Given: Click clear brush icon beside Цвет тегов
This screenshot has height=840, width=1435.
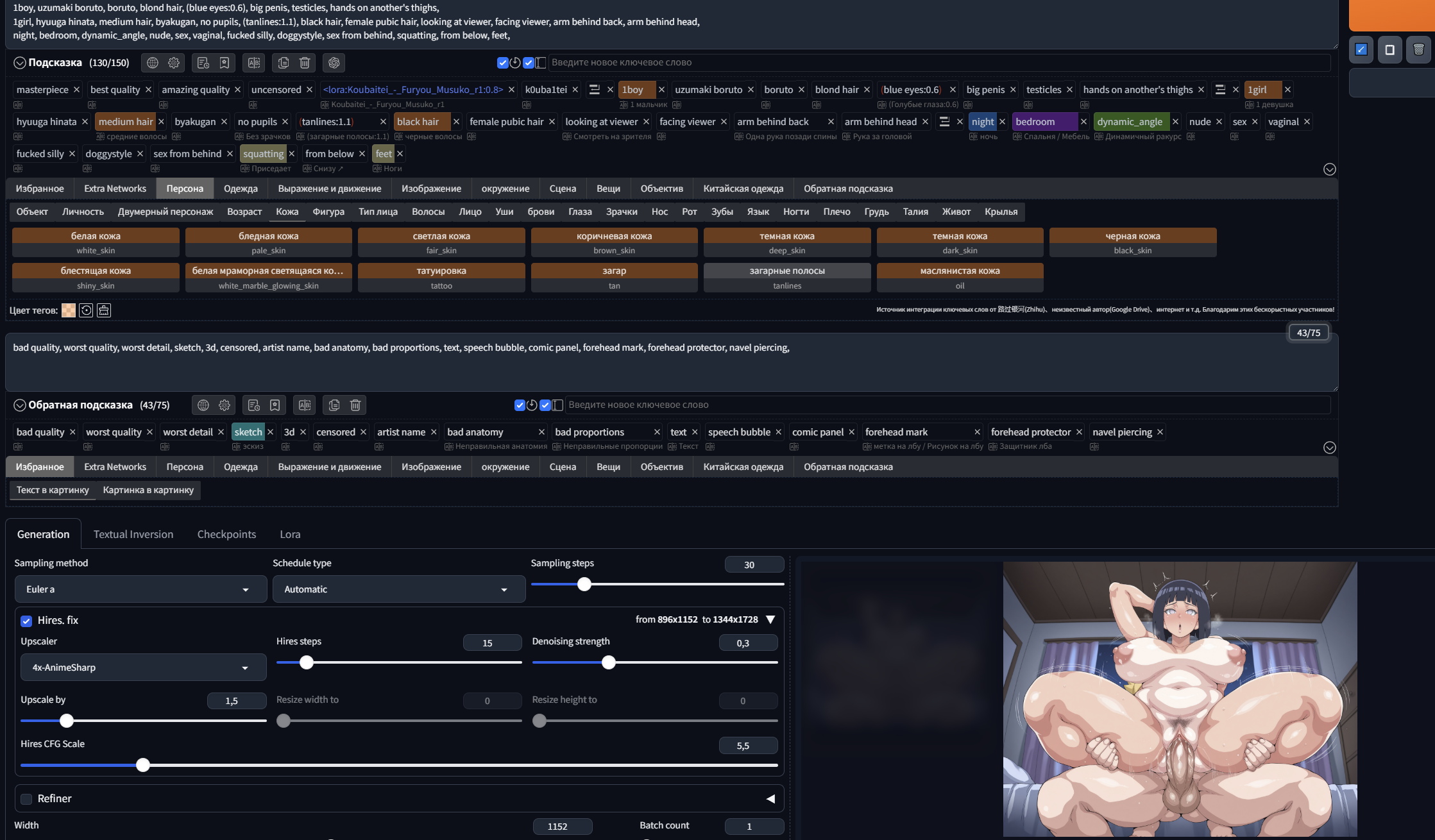Looking at the screenshot, I should click(x=104, y=310).
